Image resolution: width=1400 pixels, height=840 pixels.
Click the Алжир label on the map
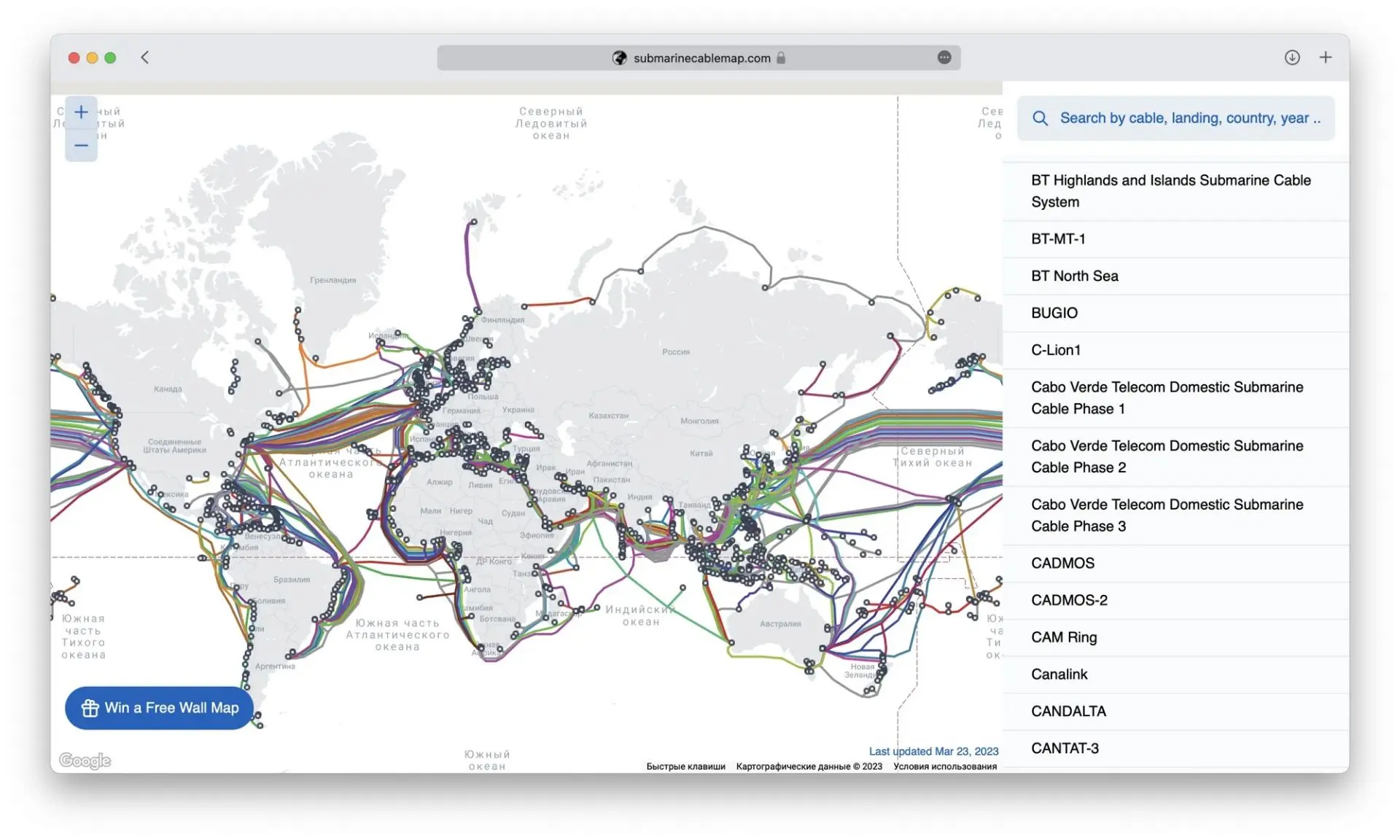click(x=440, y=482)
